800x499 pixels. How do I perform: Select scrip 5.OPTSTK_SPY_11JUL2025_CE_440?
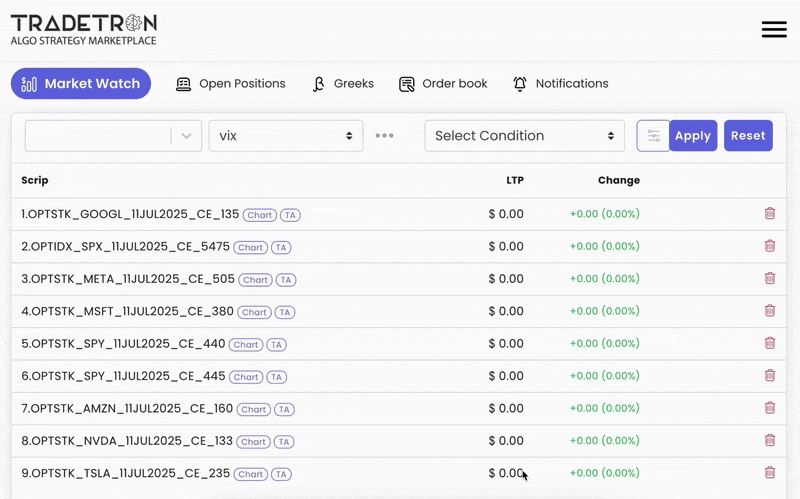point(123,344)
